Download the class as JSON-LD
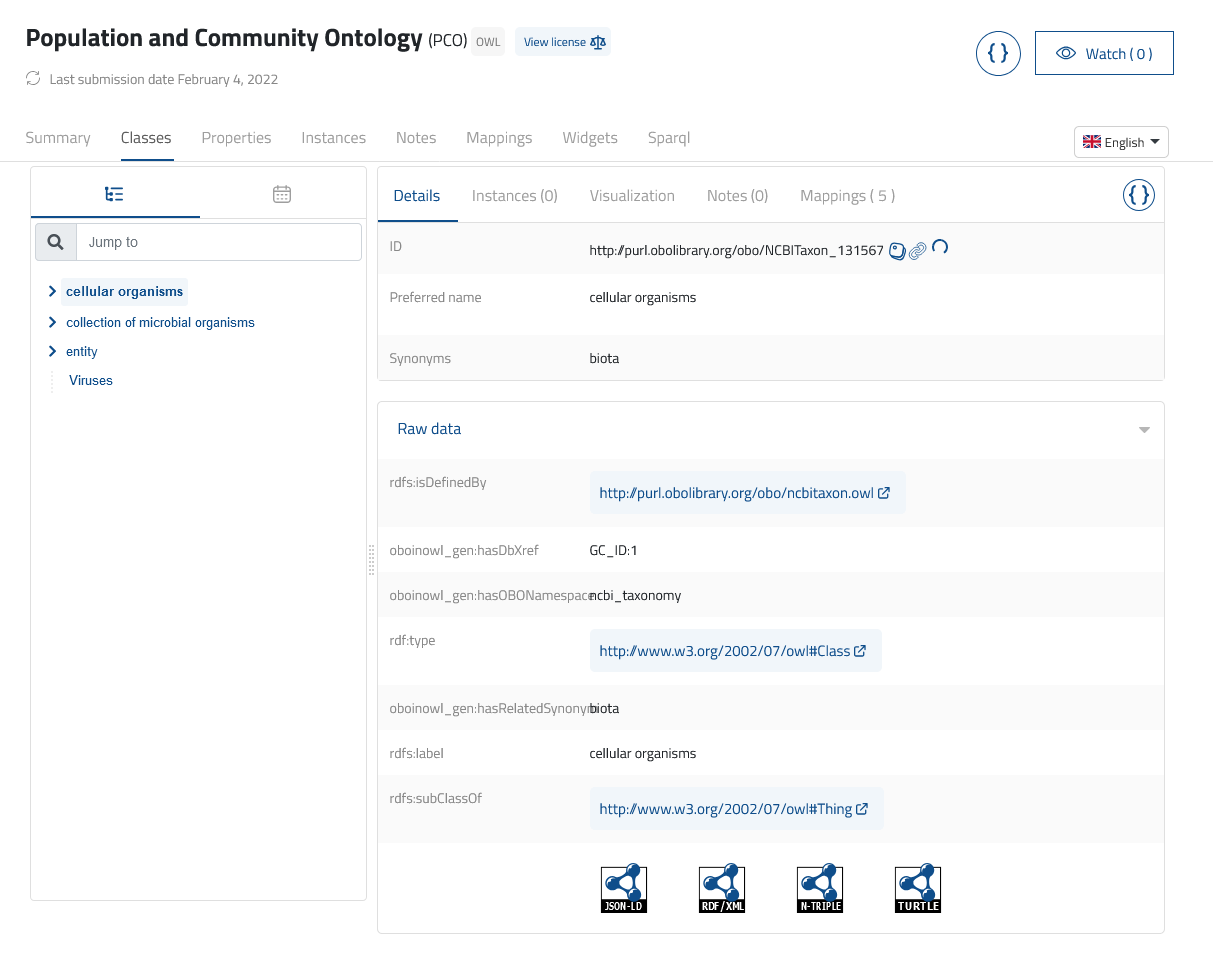Viewport: 1213px width, 957px height. [x=623, y=887]
